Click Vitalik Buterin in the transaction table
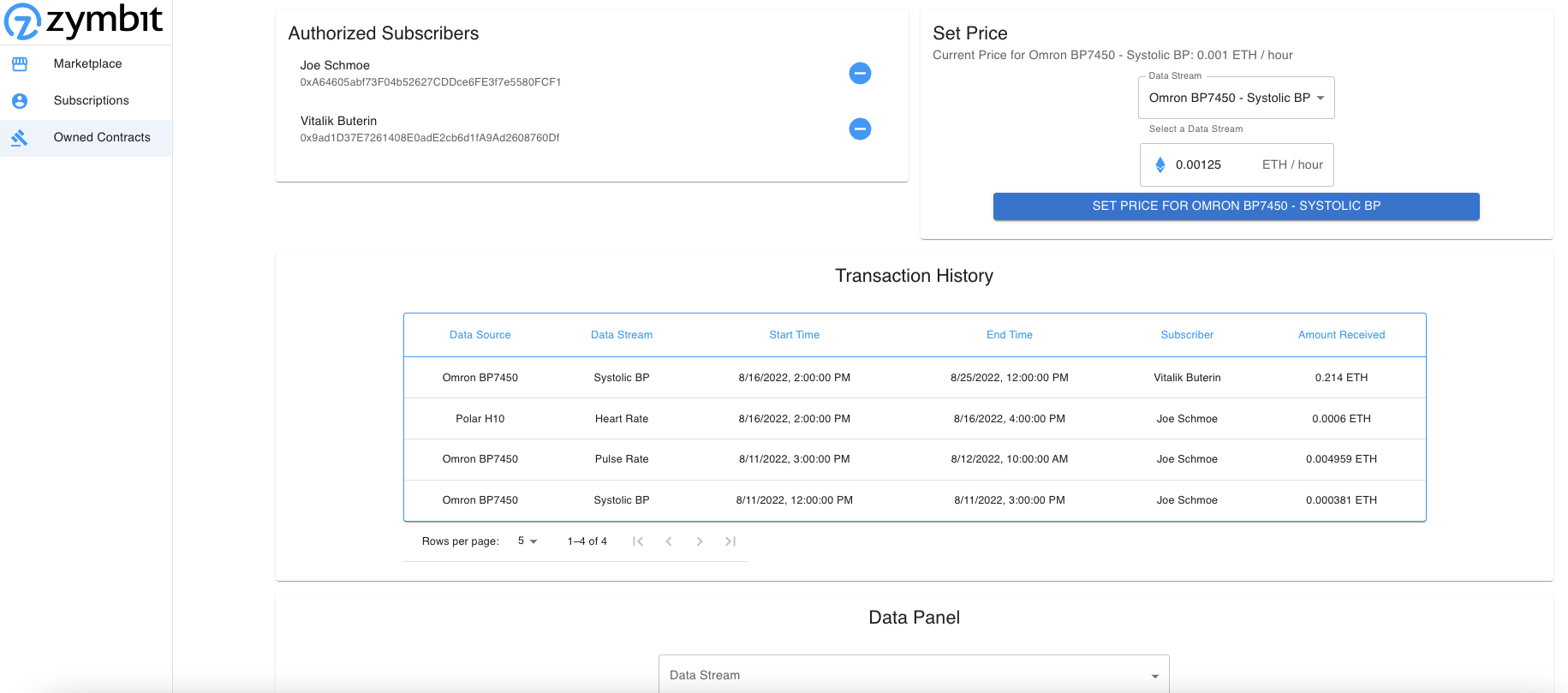Screen dimensions: 1568x693 [x=1187, y=378]
